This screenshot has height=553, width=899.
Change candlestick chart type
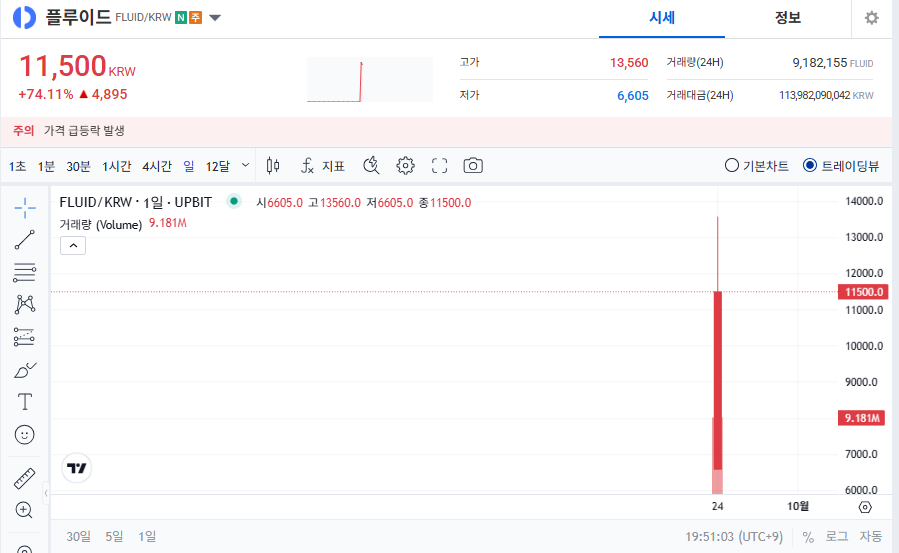[x=273, y=166]
